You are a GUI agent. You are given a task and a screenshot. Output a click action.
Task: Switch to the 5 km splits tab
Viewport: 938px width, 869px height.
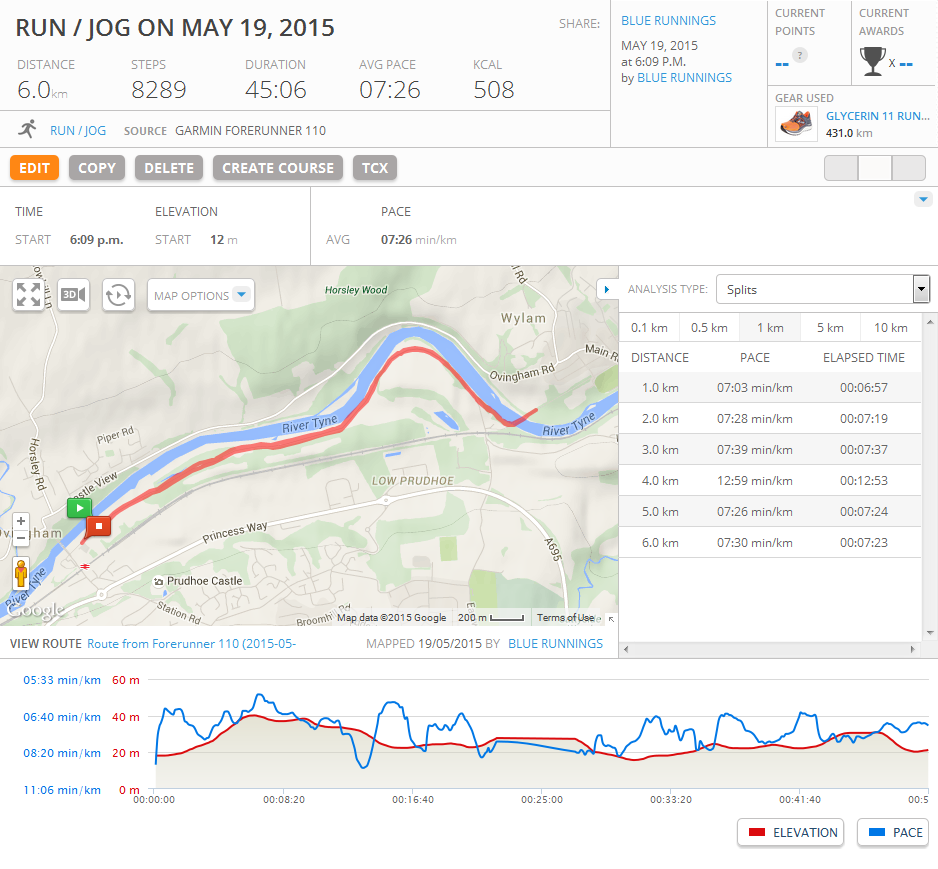coord(828,328)
